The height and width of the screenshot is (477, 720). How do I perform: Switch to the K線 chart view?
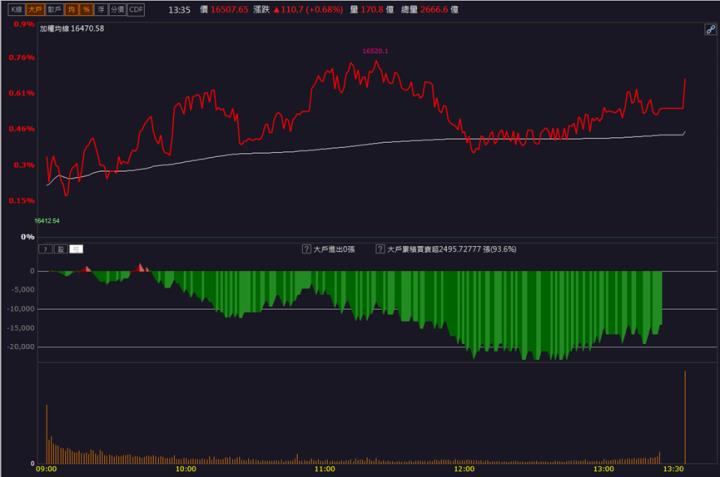pyautogui.click(x=16, y=9)
